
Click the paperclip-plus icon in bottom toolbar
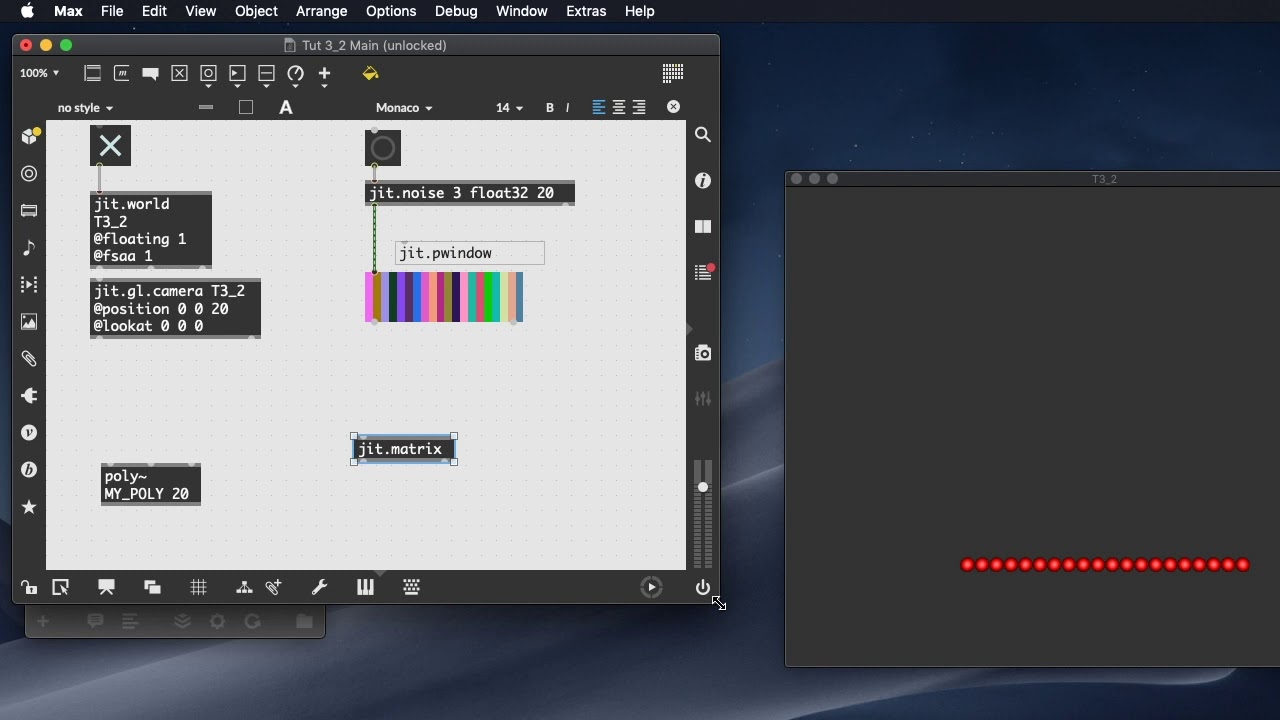coord(273,588)
